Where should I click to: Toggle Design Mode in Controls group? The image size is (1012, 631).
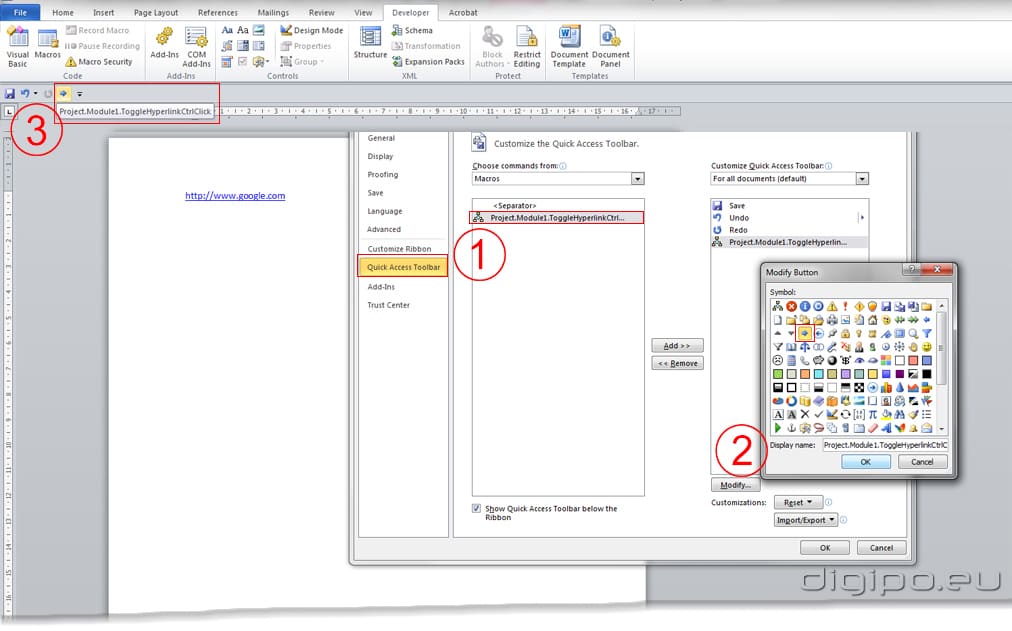[x=312, y=30]
